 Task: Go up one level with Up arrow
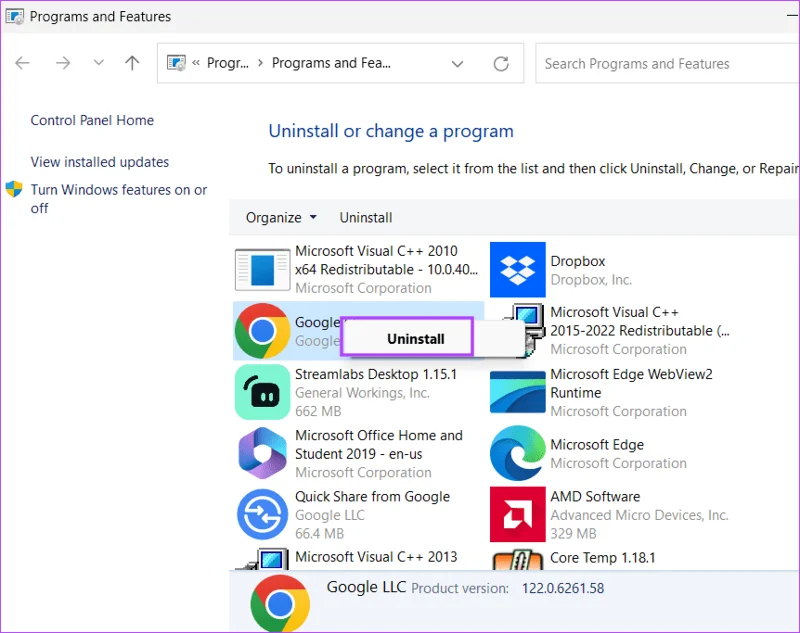pyautogui.click(x=132, y=63)
